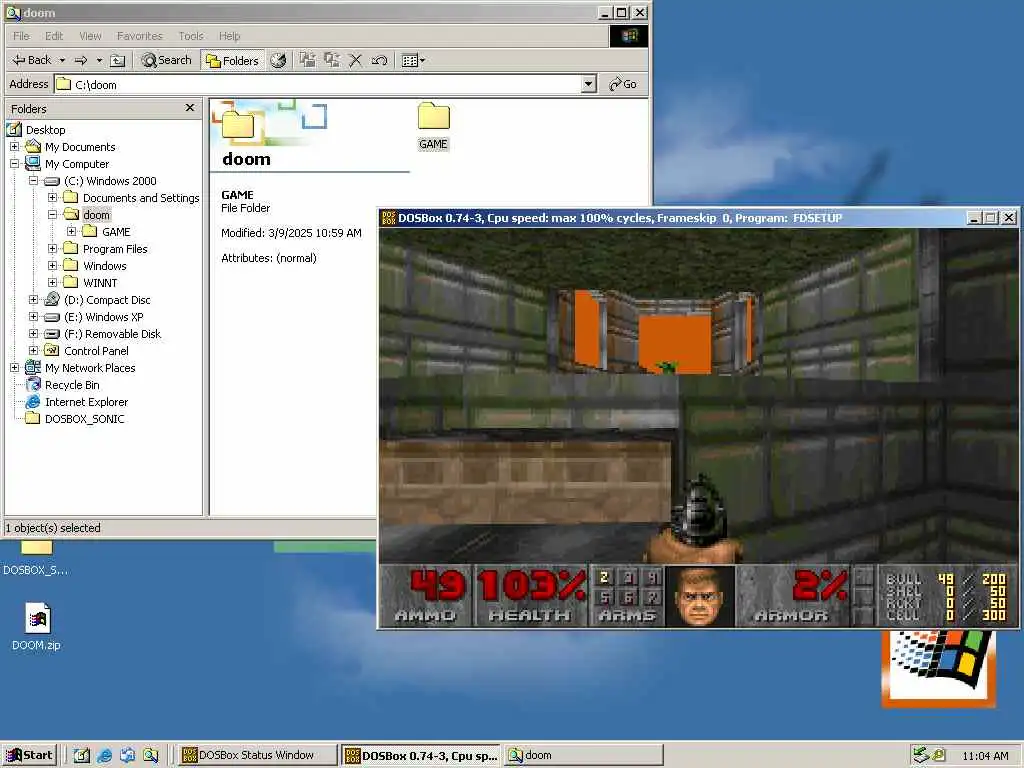Close the Folders pane with X
The height and width of the screenshot is (768, 1024).
pyautogui.click(x=190, y=108)
